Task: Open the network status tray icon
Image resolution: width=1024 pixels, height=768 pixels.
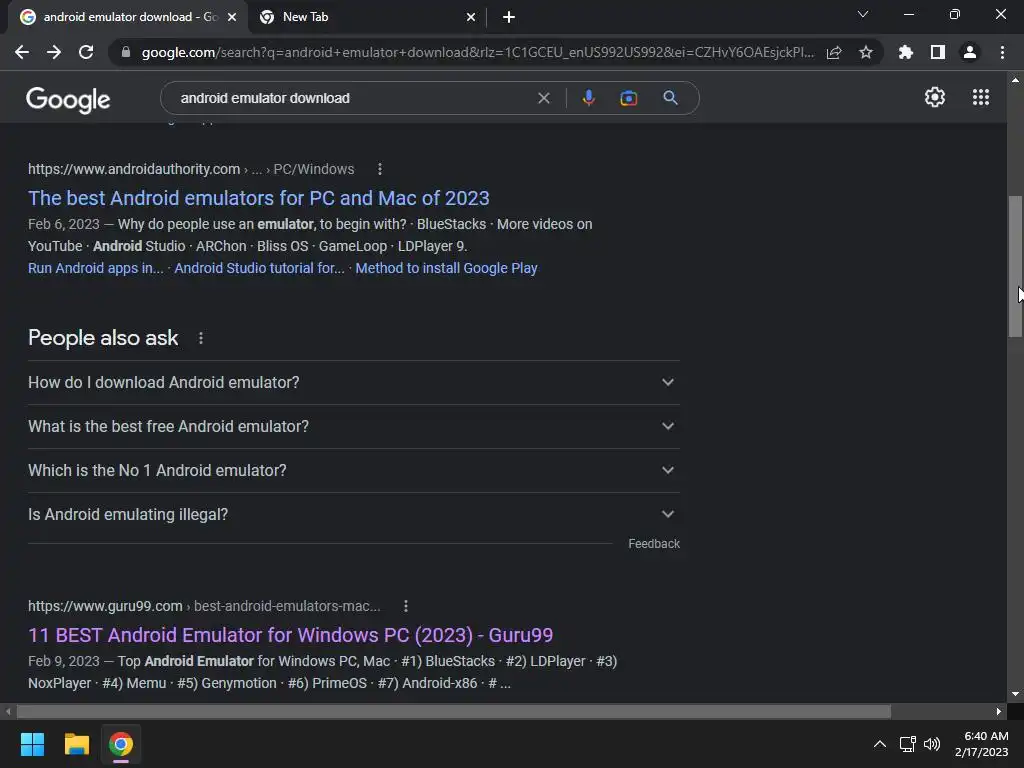Action: click(907, 744)
